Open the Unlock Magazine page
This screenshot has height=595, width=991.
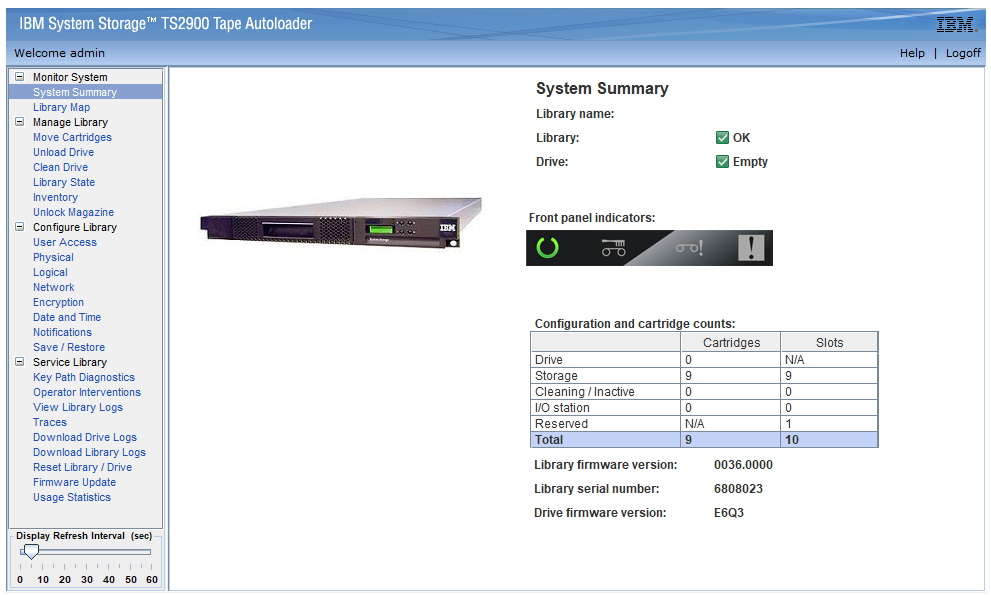pyautogui.click(x=73, y=212)
